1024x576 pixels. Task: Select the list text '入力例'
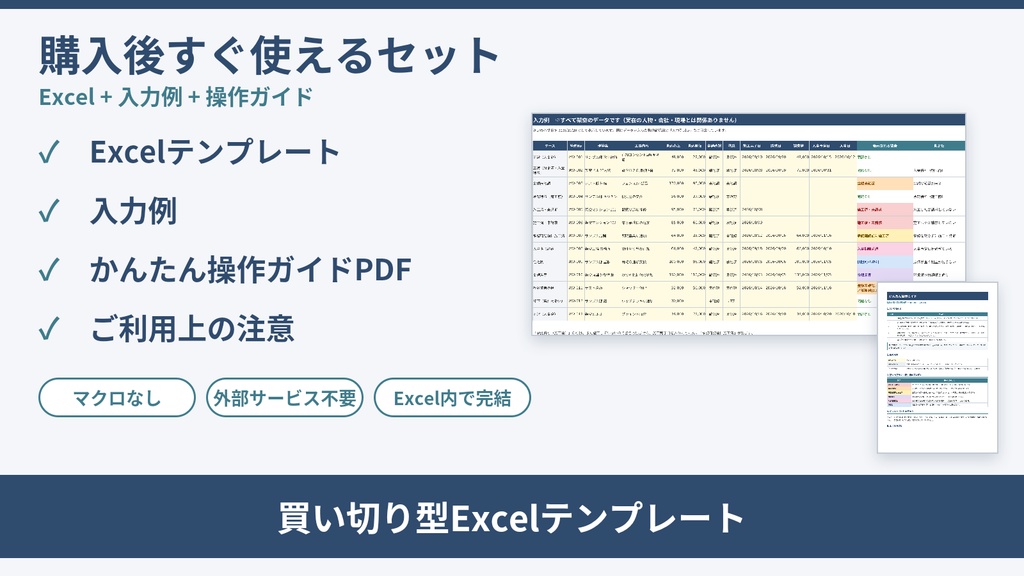[x=134, y=211]
